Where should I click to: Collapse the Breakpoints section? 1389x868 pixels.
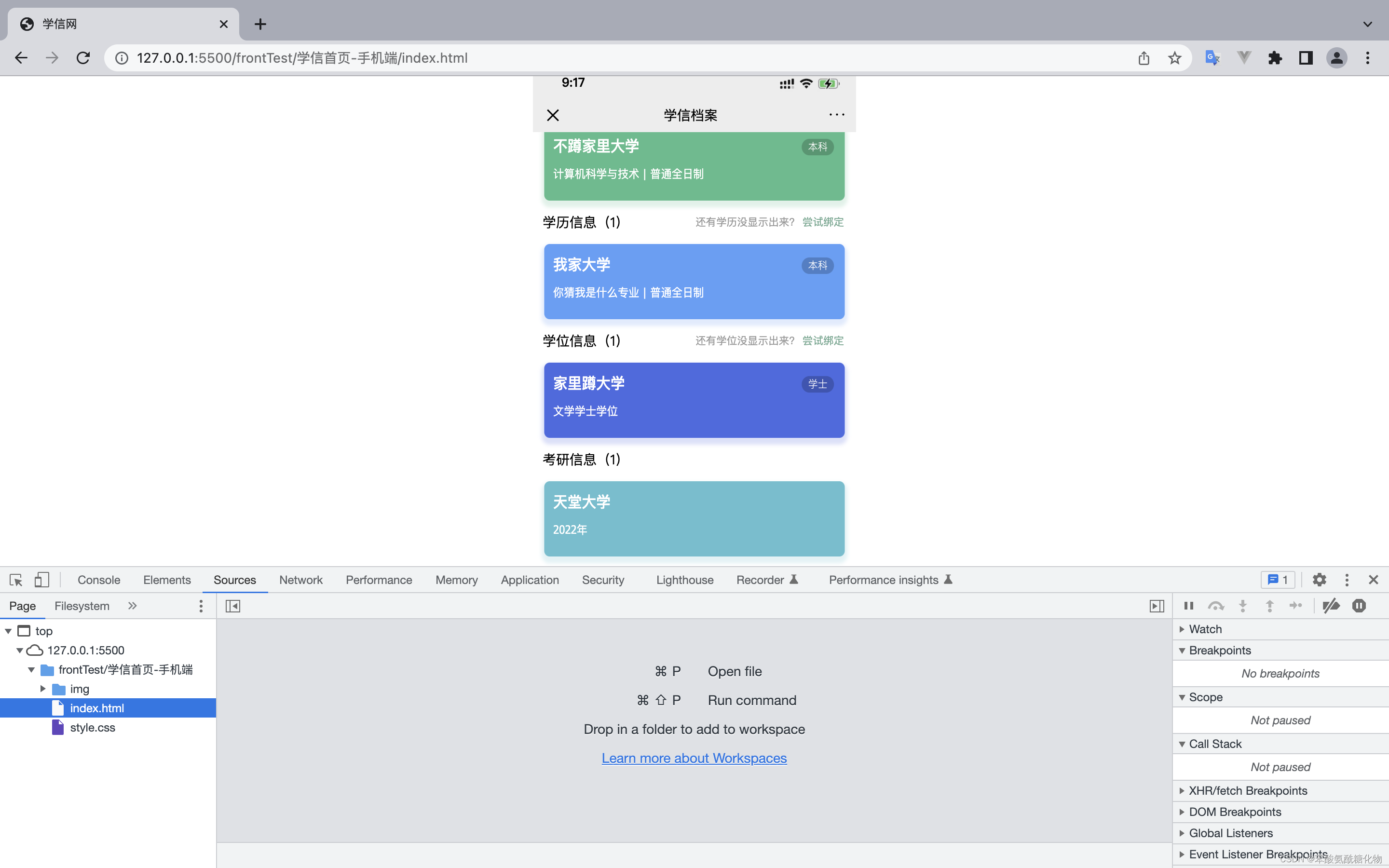point(1219,651)
